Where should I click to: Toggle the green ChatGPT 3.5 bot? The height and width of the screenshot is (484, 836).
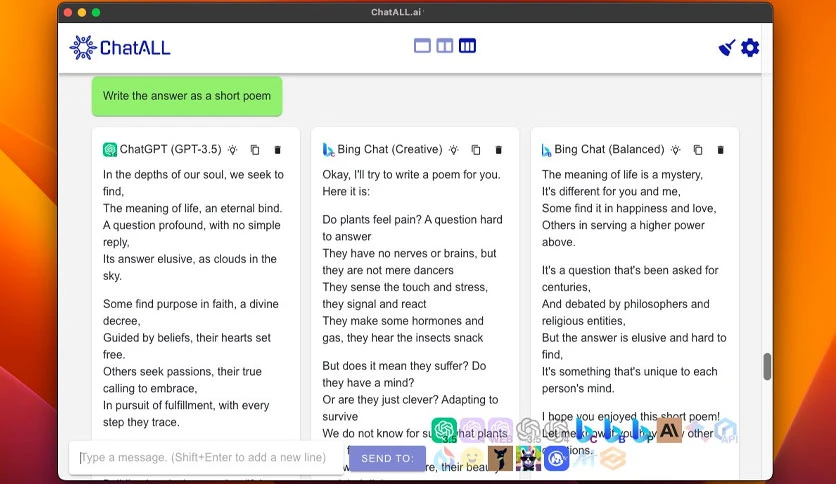444,430
